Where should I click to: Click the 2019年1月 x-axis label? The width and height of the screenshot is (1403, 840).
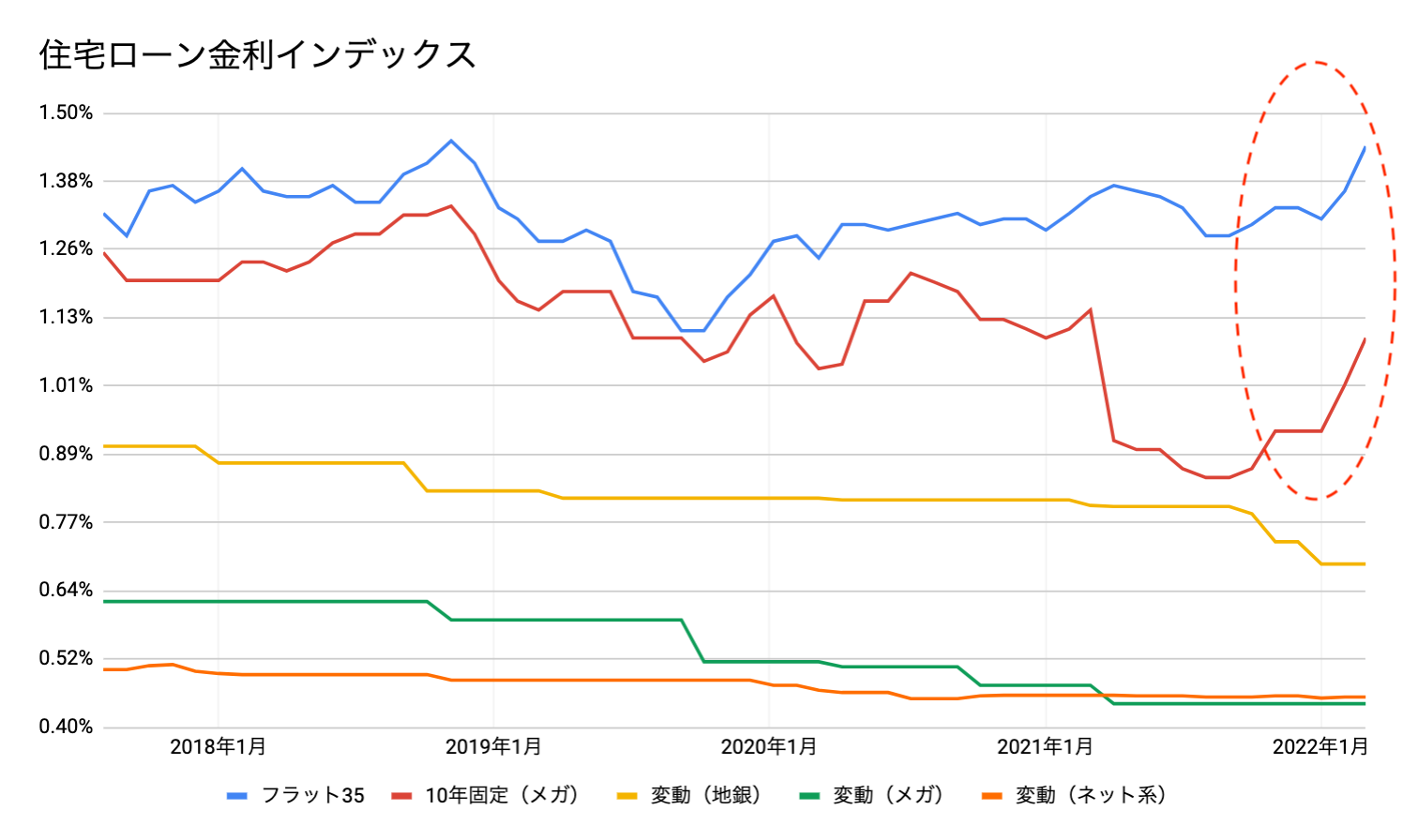coord(493,747)
